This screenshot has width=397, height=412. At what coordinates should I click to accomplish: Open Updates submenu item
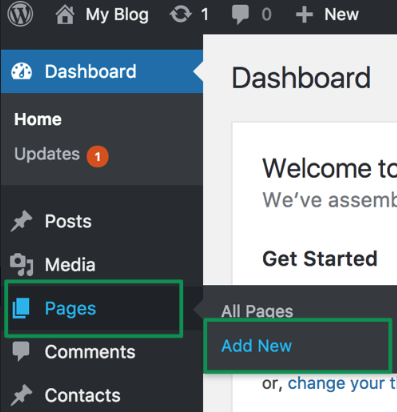47,154
